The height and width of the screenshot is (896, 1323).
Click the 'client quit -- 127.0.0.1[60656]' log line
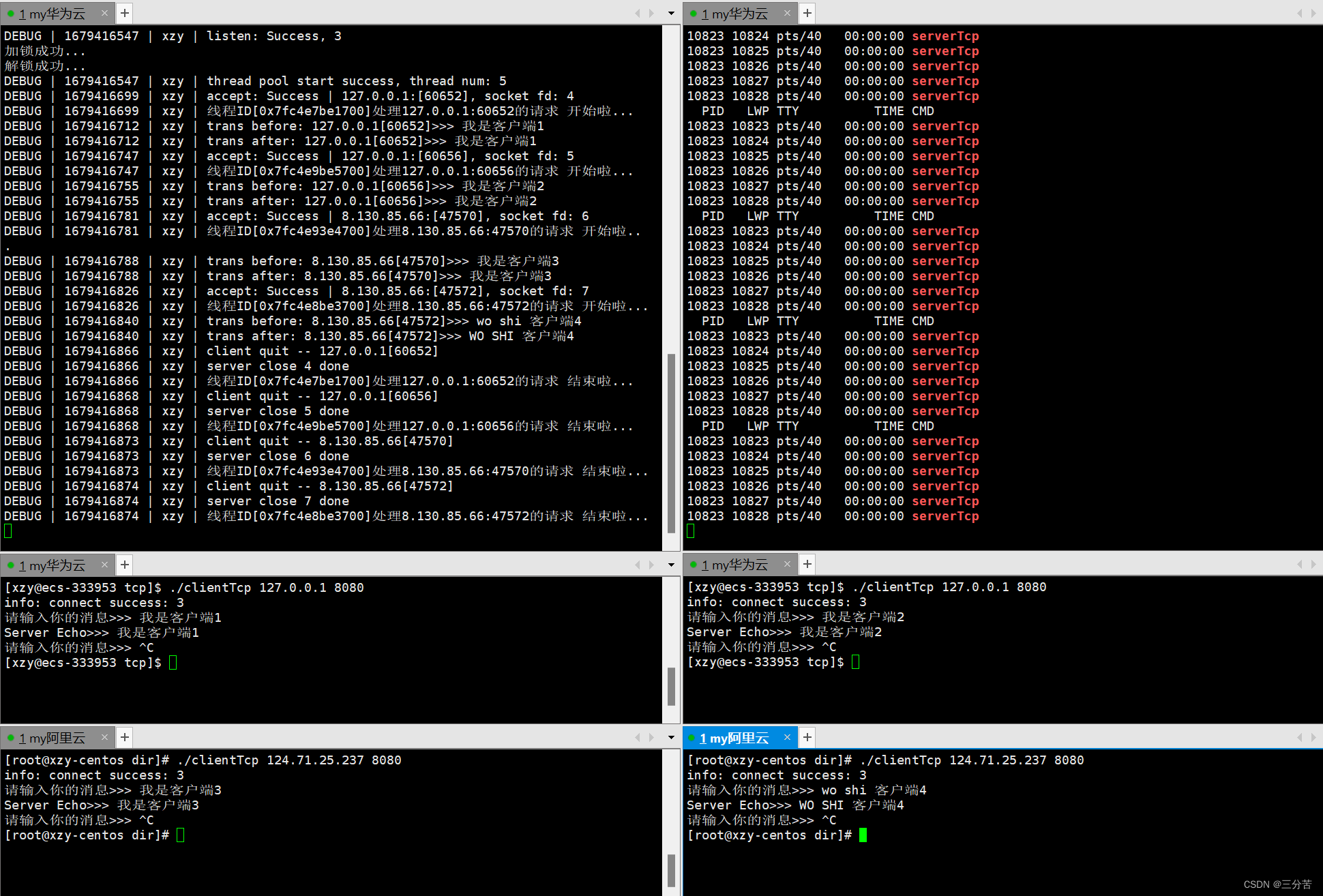[221, 396]
